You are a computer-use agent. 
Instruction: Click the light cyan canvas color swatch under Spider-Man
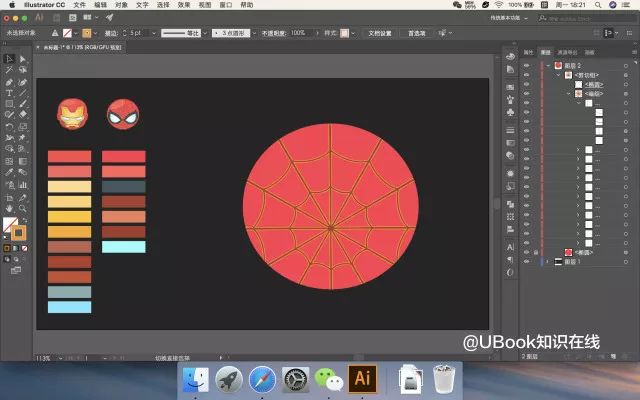(x=124, y=247)
